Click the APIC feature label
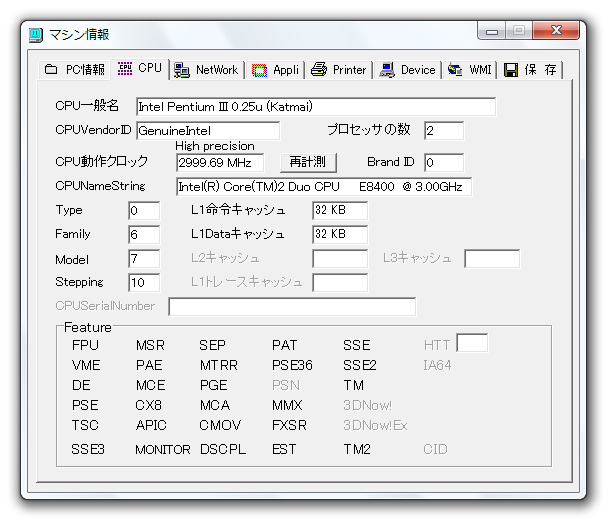This screenshot has width=610, height=523. [x=151, y=425]
